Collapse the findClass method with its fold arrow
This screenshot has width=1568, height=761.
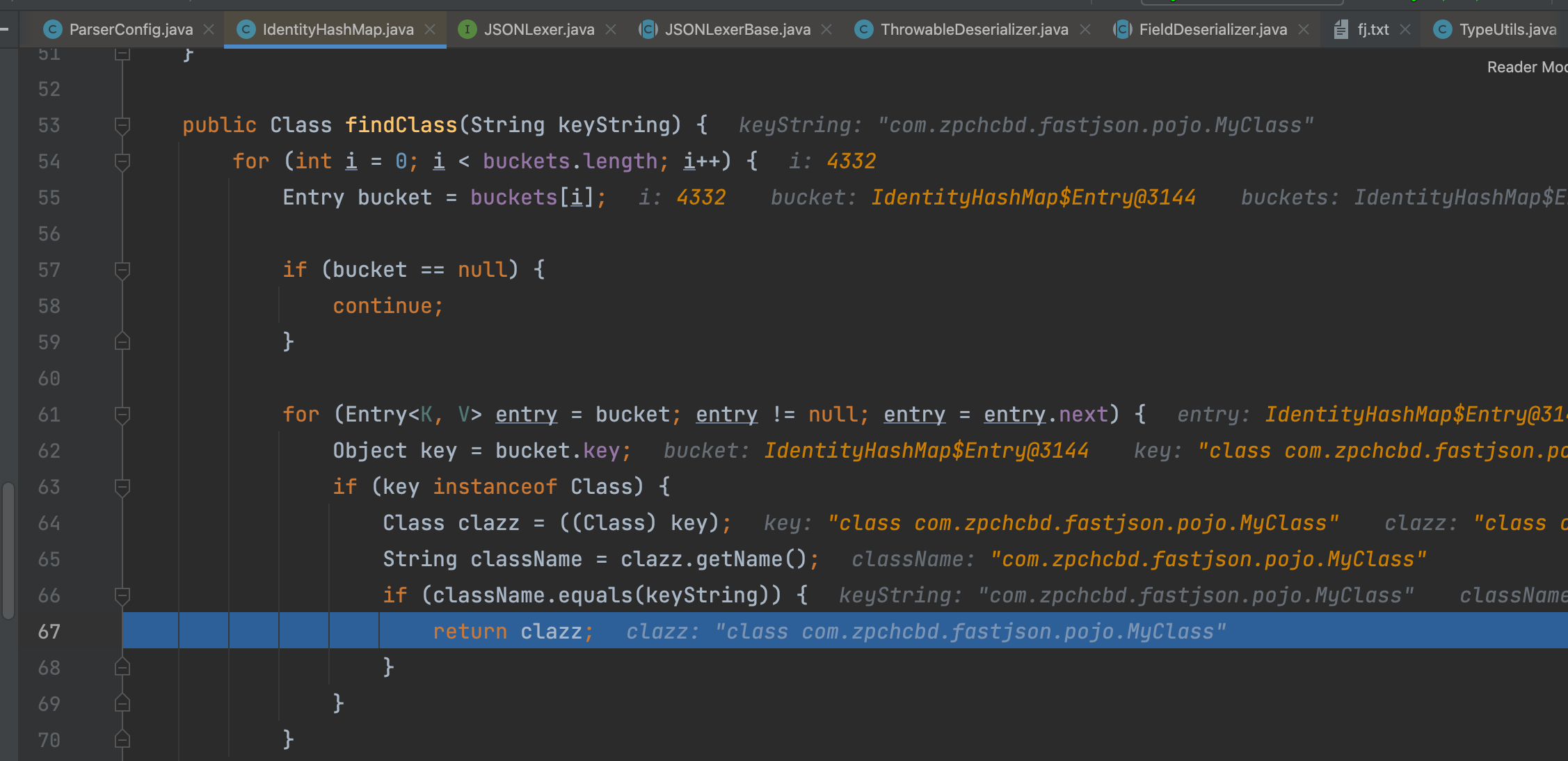pos(122,125)
